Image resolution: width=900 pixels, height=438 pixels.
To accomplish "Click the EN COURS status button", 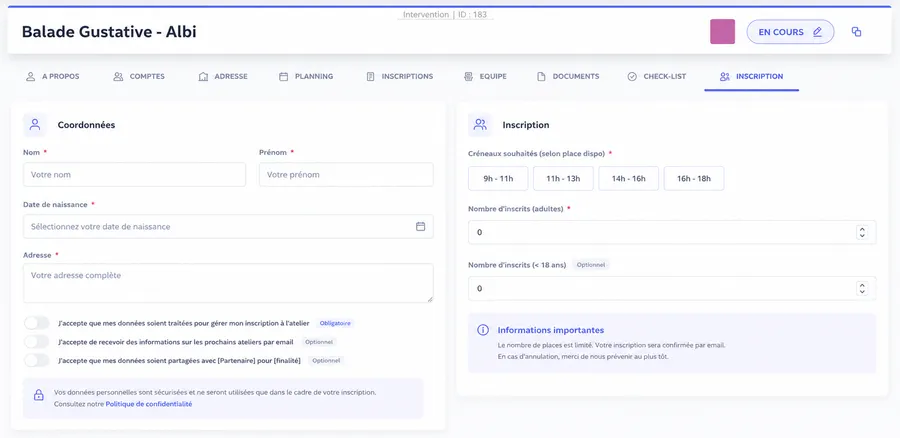I will tap(790, 32).
